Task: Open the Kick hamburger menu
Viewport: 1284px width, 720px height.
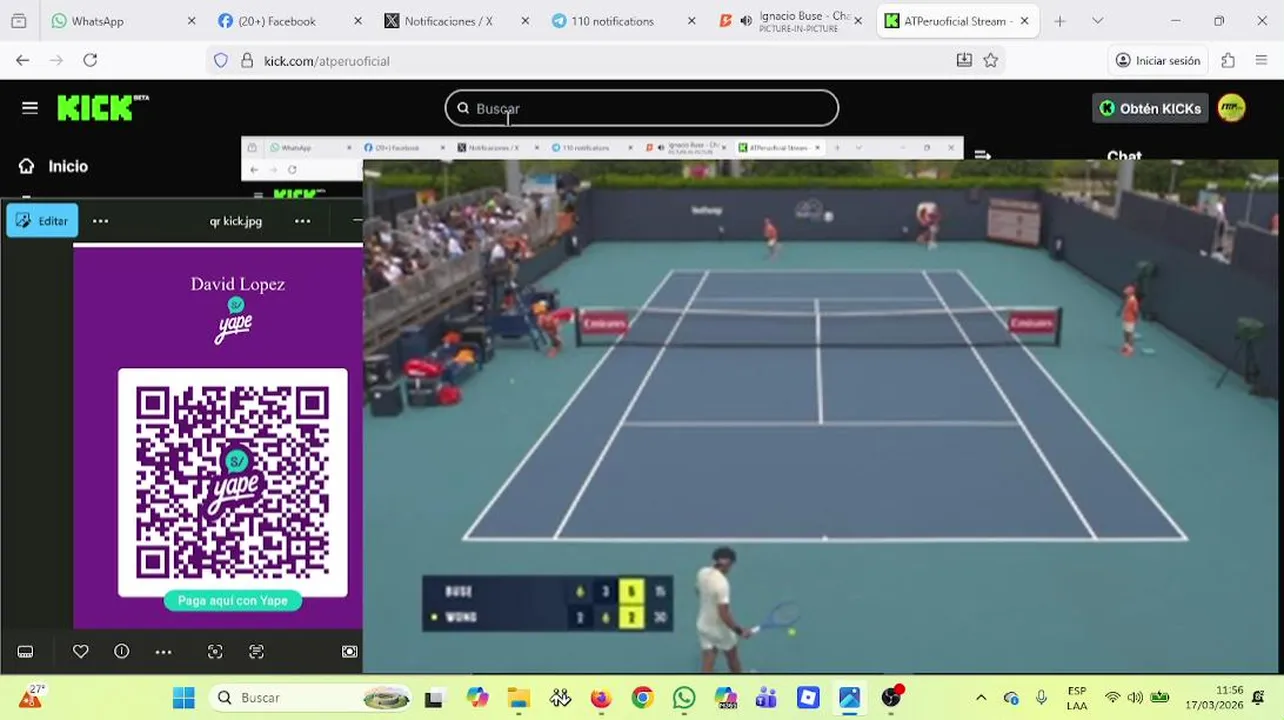Action: (30, 108)
